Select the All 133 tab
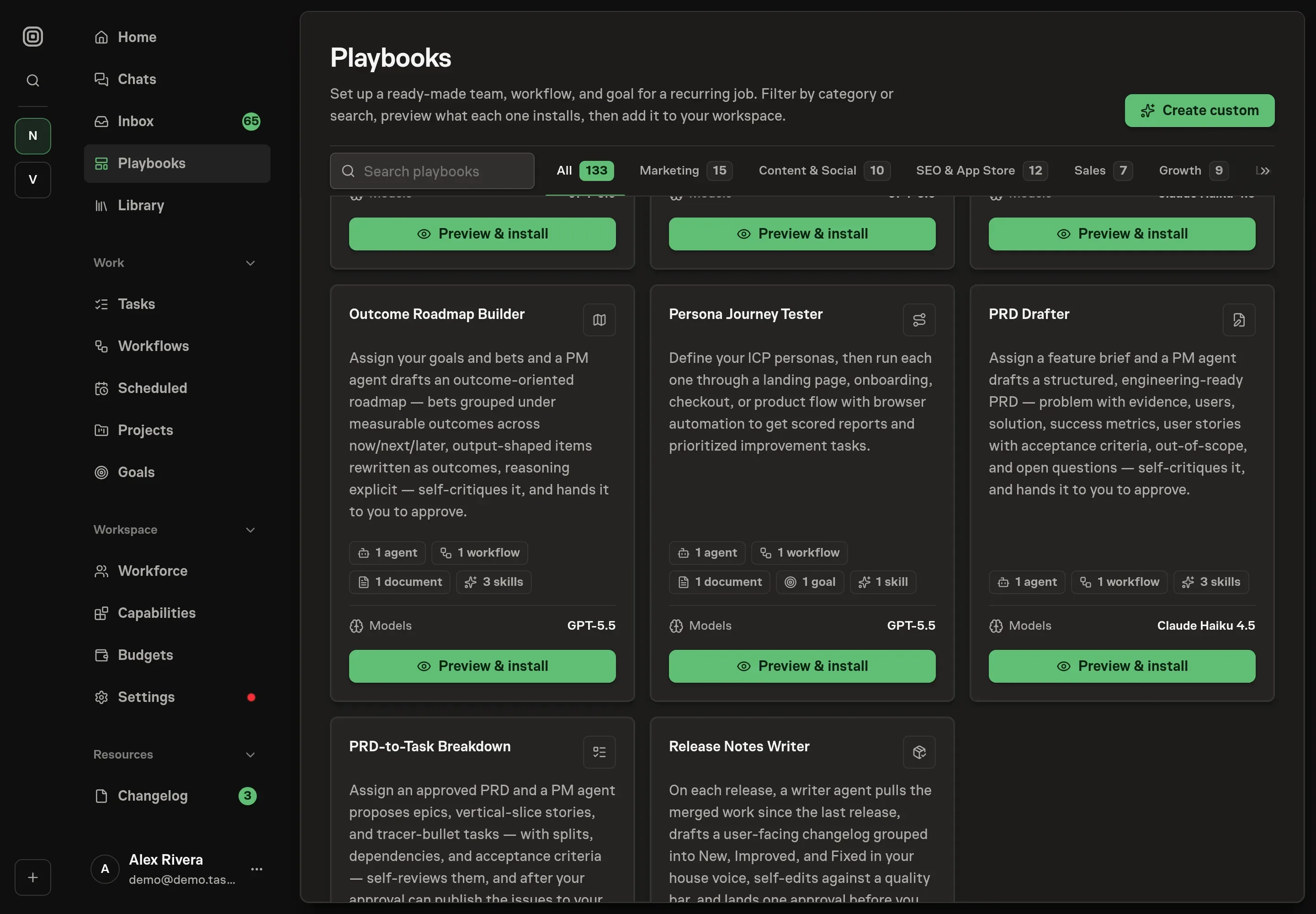 [585, 170]
